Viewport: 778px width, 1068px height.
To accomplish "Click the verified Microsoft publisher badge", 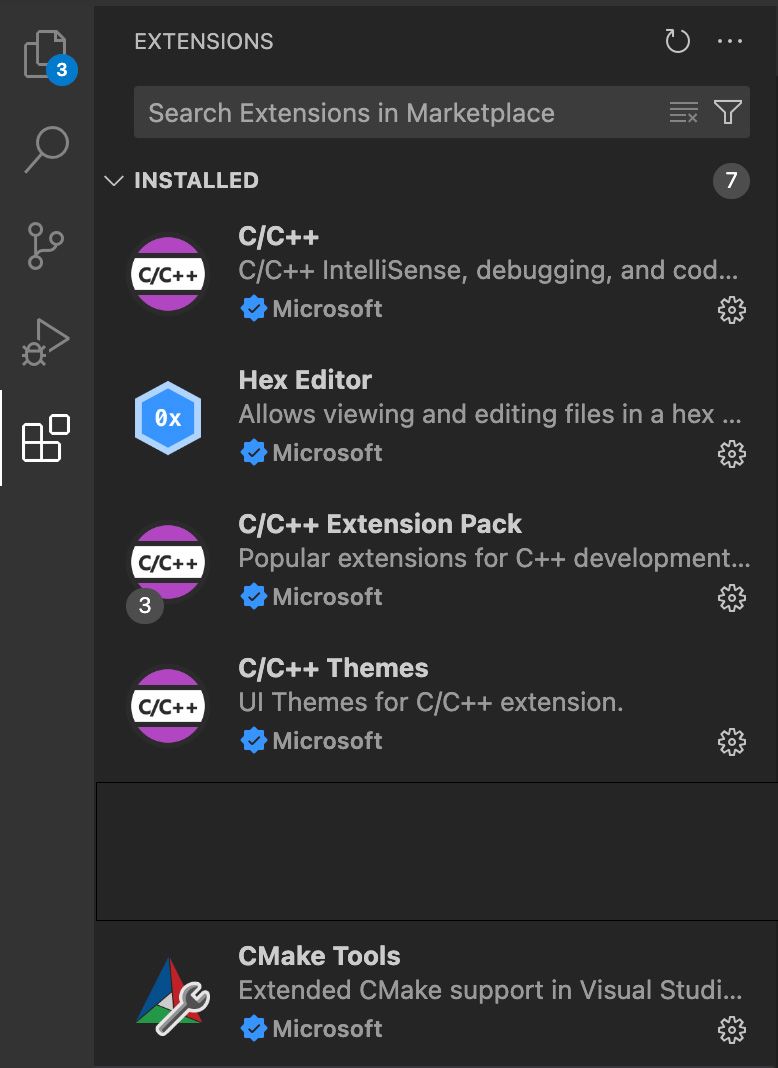I will coord(254,308).
